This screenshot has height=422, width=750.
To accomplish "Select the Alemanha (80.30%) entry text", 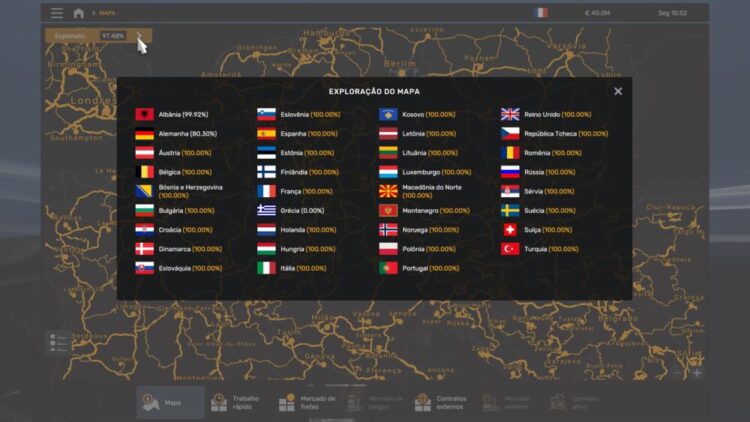I will [188, 134].
